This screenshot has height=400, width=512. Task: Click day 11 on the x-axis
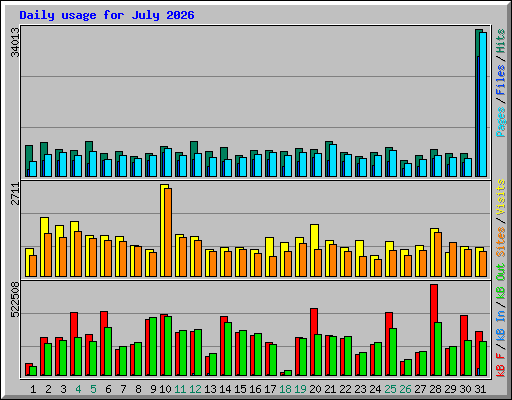tap(180, 389)
